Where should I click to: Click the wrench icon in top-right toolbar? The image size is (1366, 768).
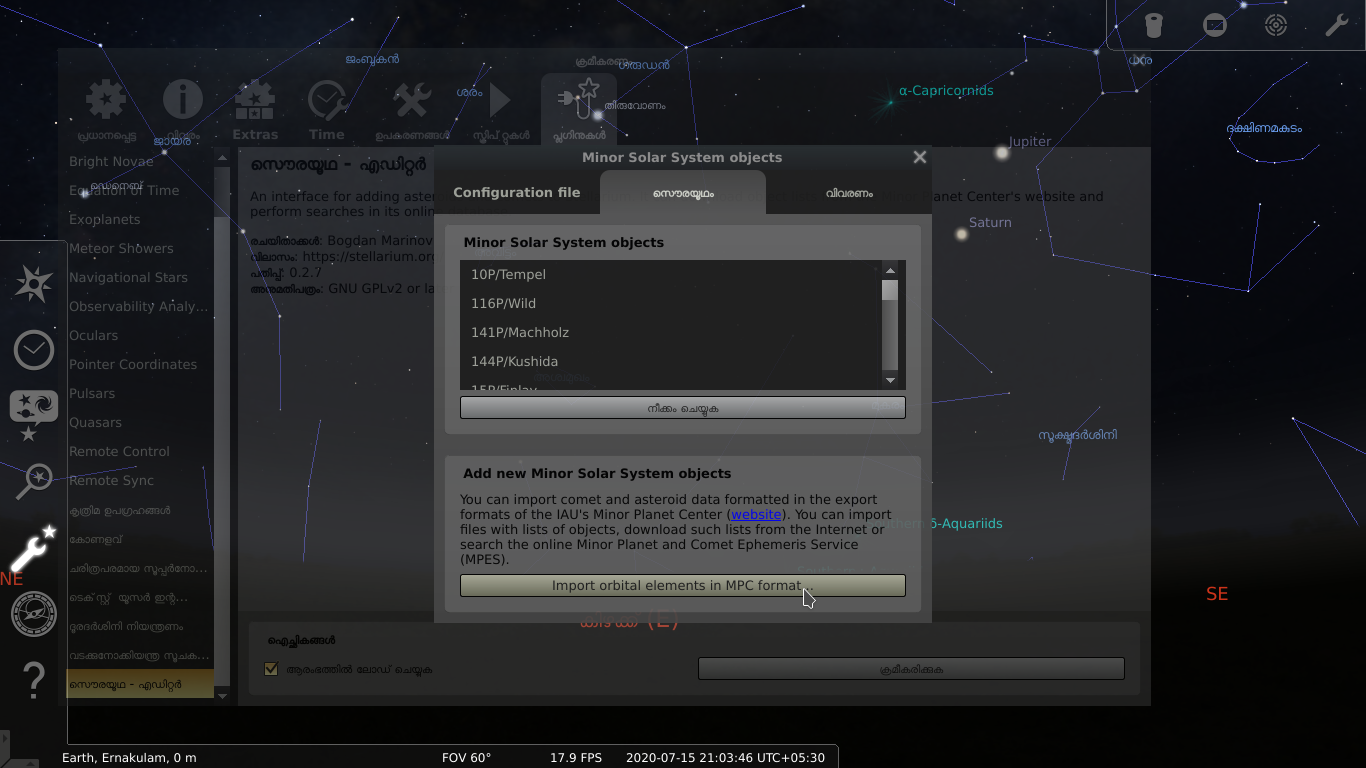tap(1337, 25)
